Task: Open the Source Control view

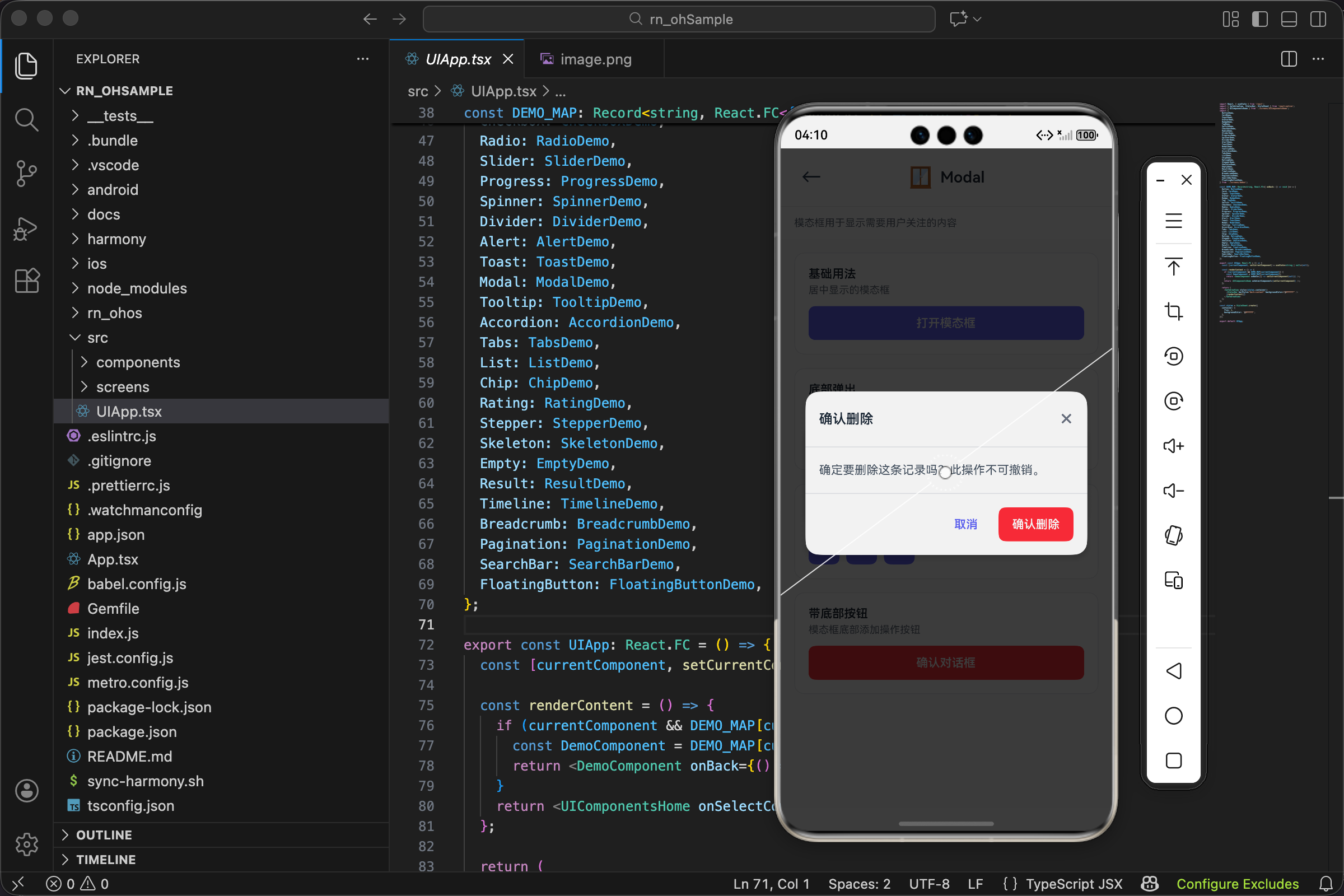Action: coord(26,174)
